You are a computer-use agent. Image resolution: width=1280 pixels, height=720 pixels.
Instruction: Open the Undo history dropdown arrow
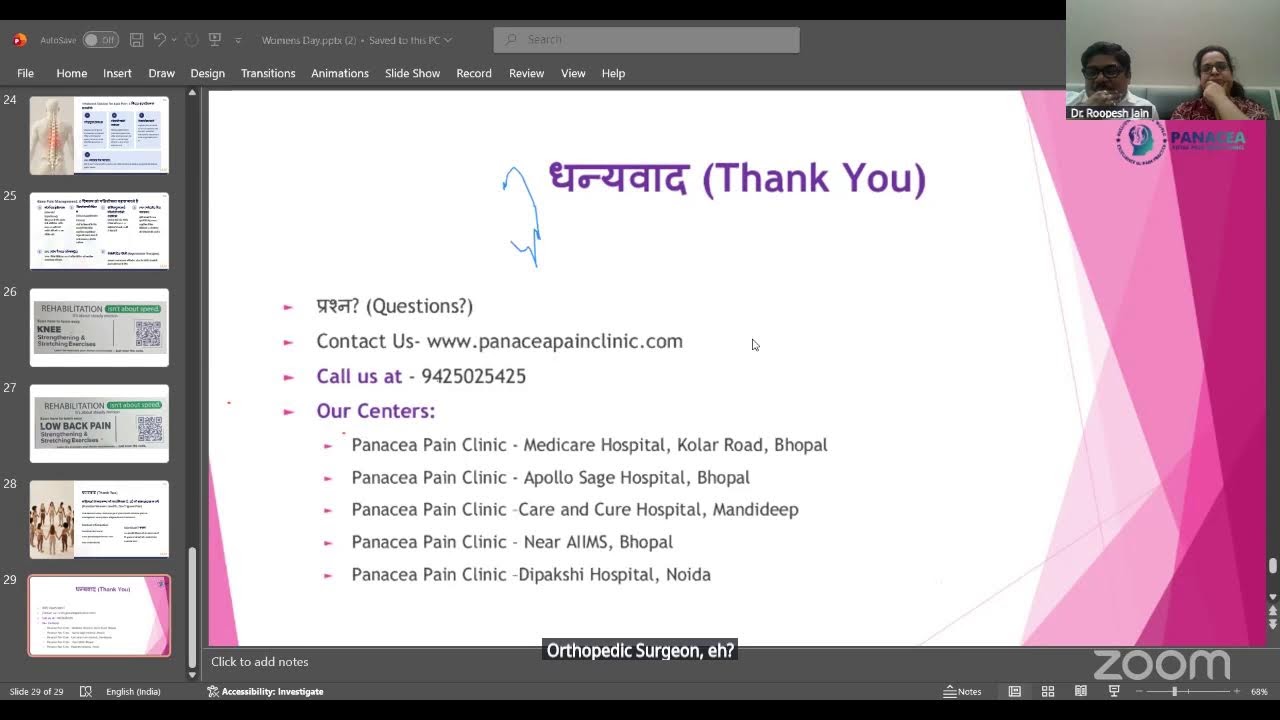[174, 40]
